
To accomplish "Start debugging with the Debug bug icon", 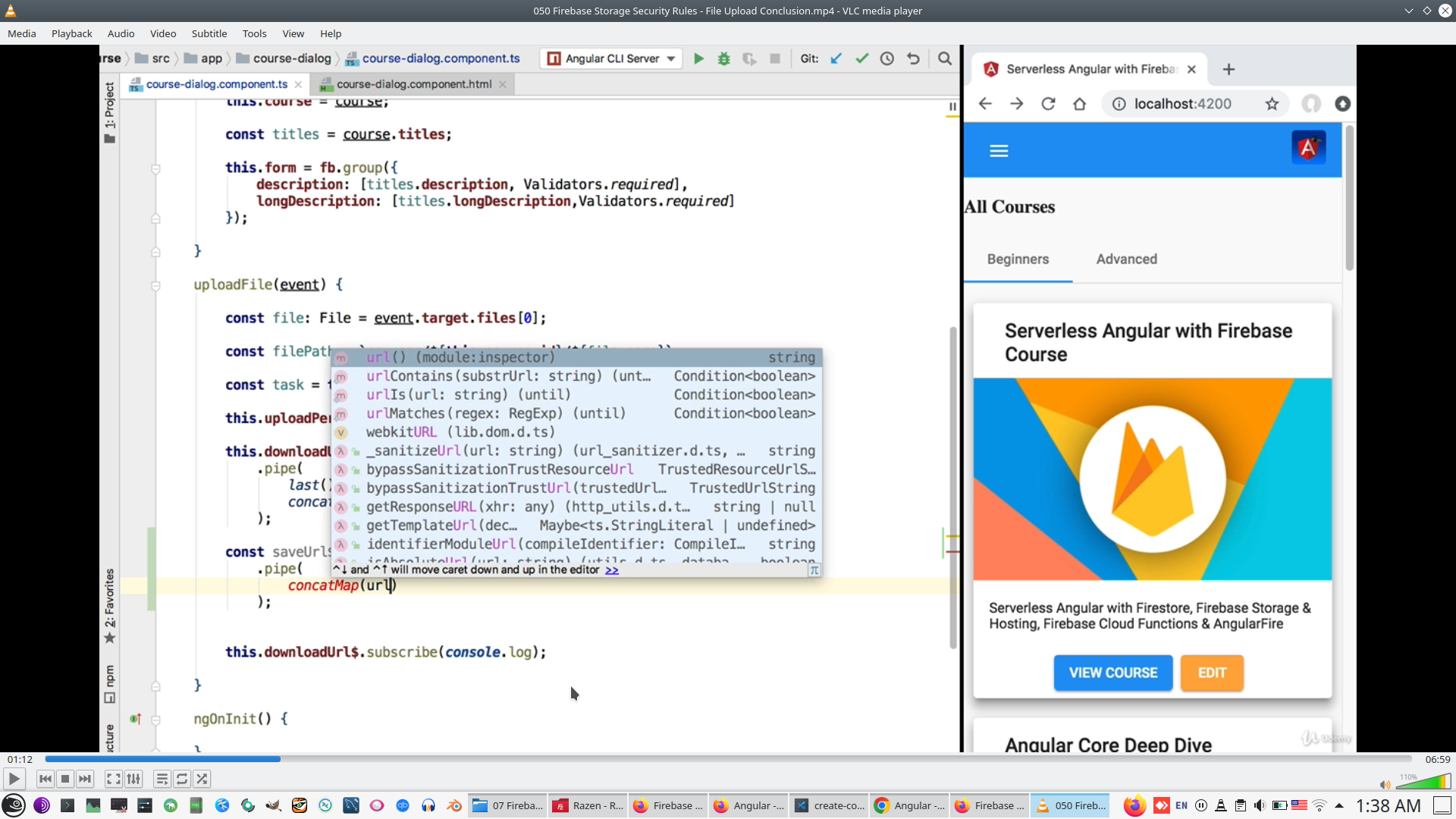I will click(x=724, y=58).
